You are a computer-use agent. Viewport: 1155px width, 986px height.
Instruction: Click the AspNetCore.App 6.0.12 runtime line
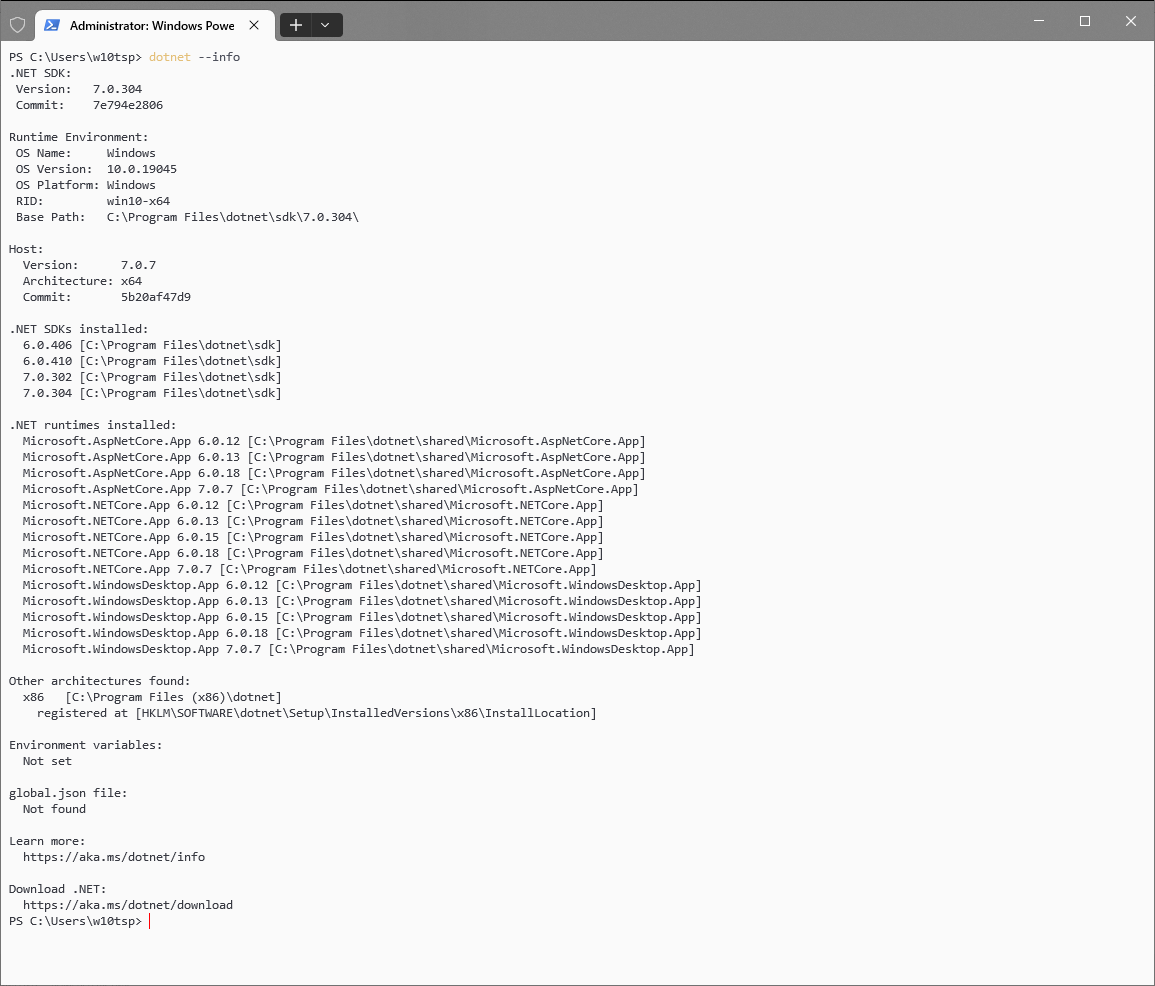click(334, 441)
